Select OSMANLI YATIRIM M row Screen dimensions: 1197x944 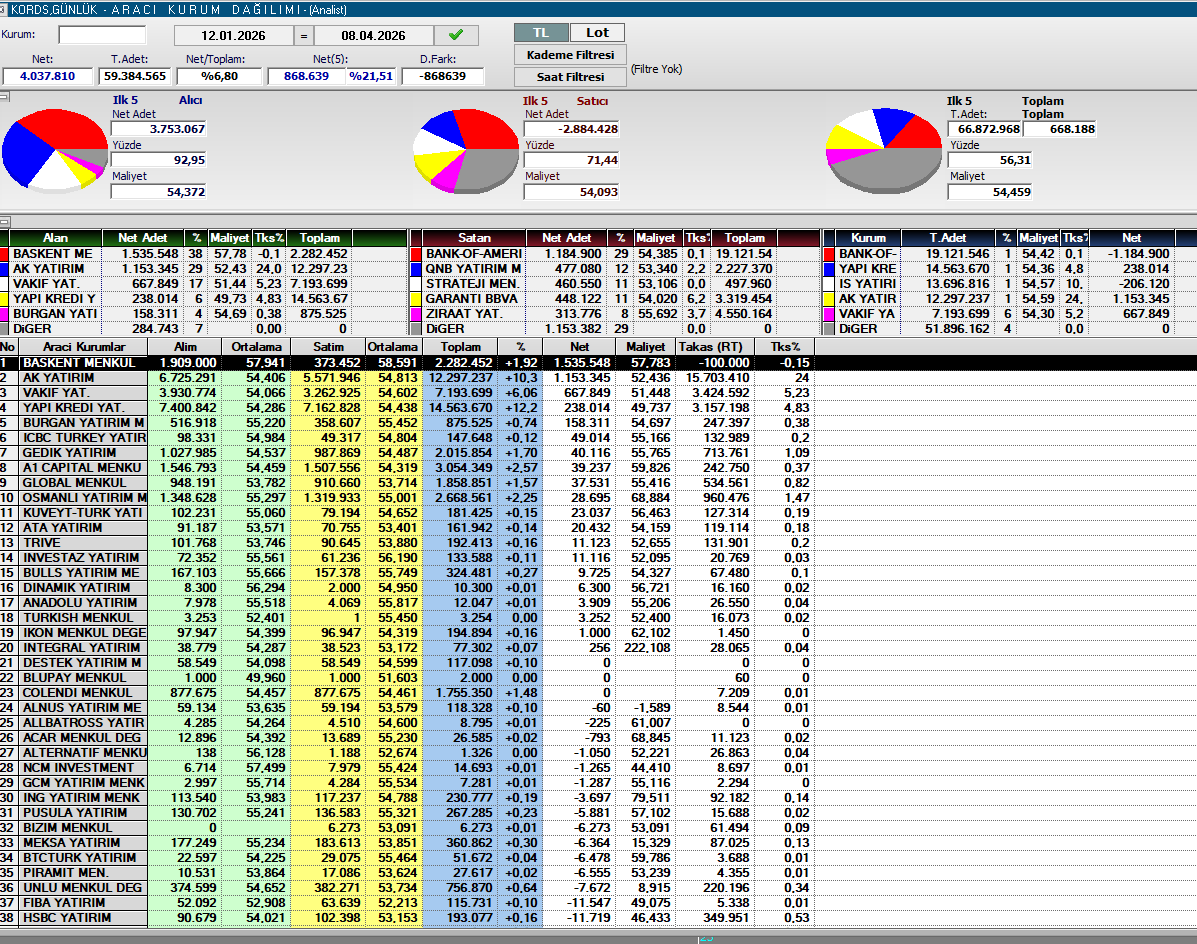[407, 498]
